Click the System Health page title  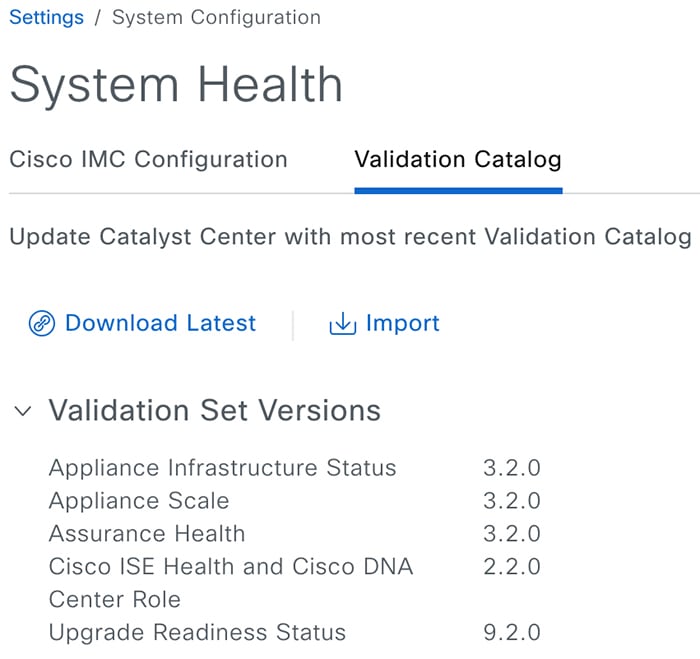pos(176,84)
